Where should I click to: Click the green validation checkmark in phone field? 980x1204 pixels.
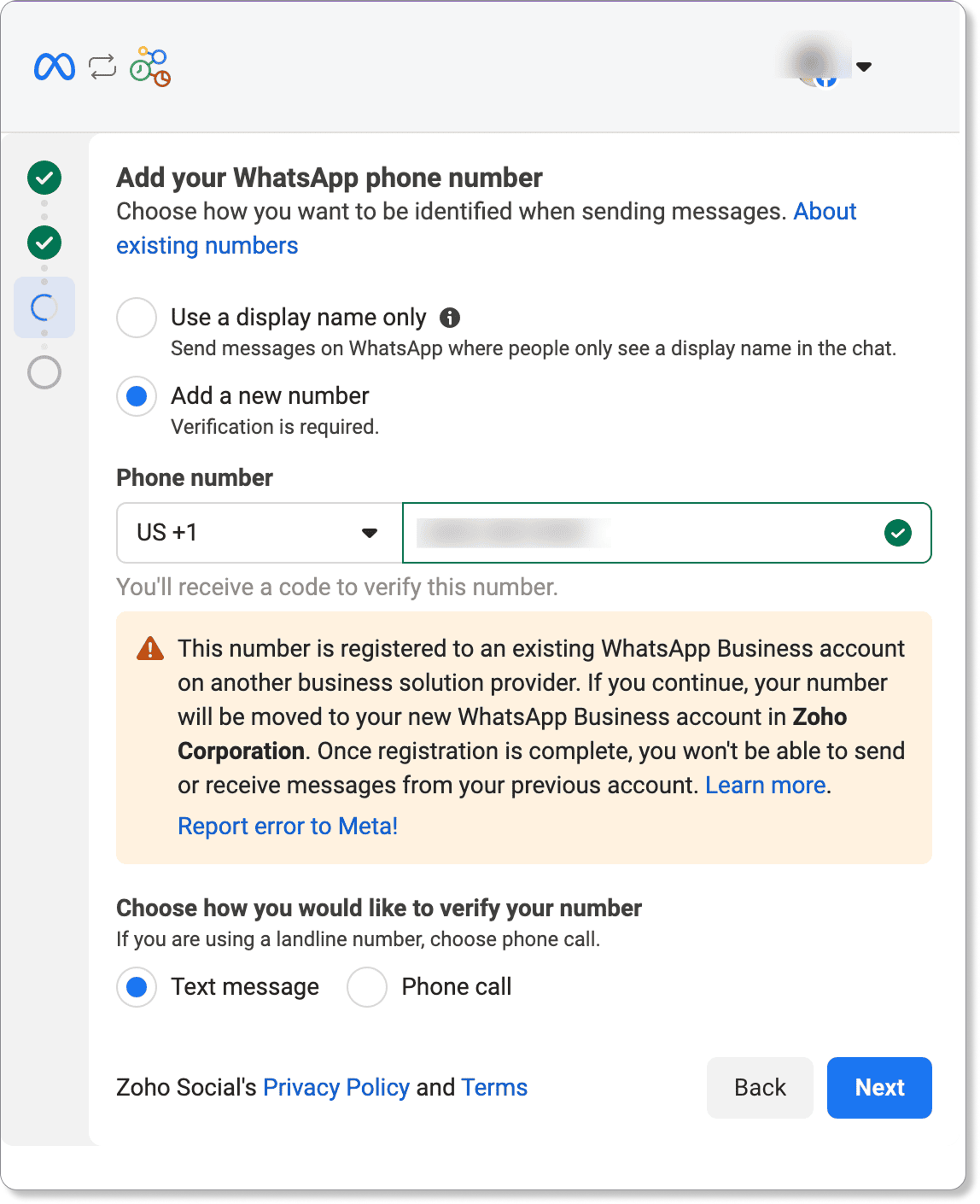tap(898, 533)
